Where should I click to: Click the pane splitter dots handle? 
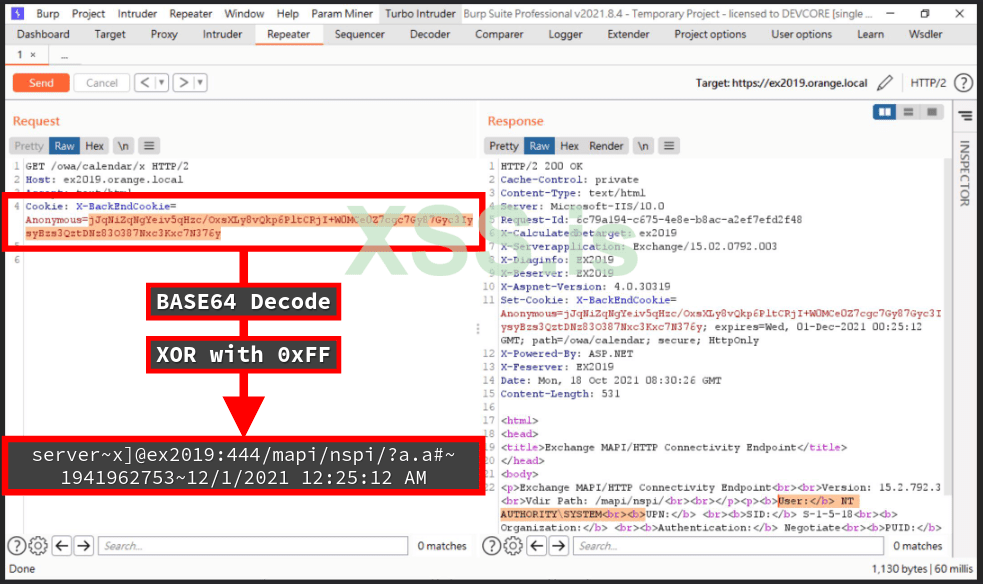[x=478, y=328]
